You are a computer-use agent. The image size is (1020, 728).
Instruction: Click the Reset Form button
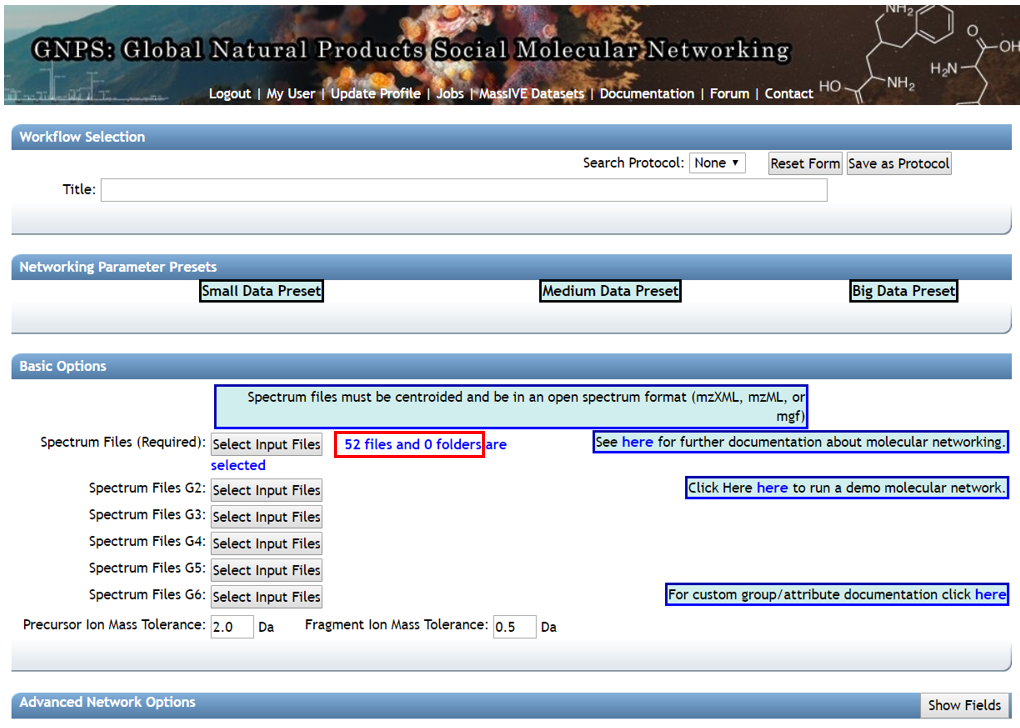[x=805, y=163]
